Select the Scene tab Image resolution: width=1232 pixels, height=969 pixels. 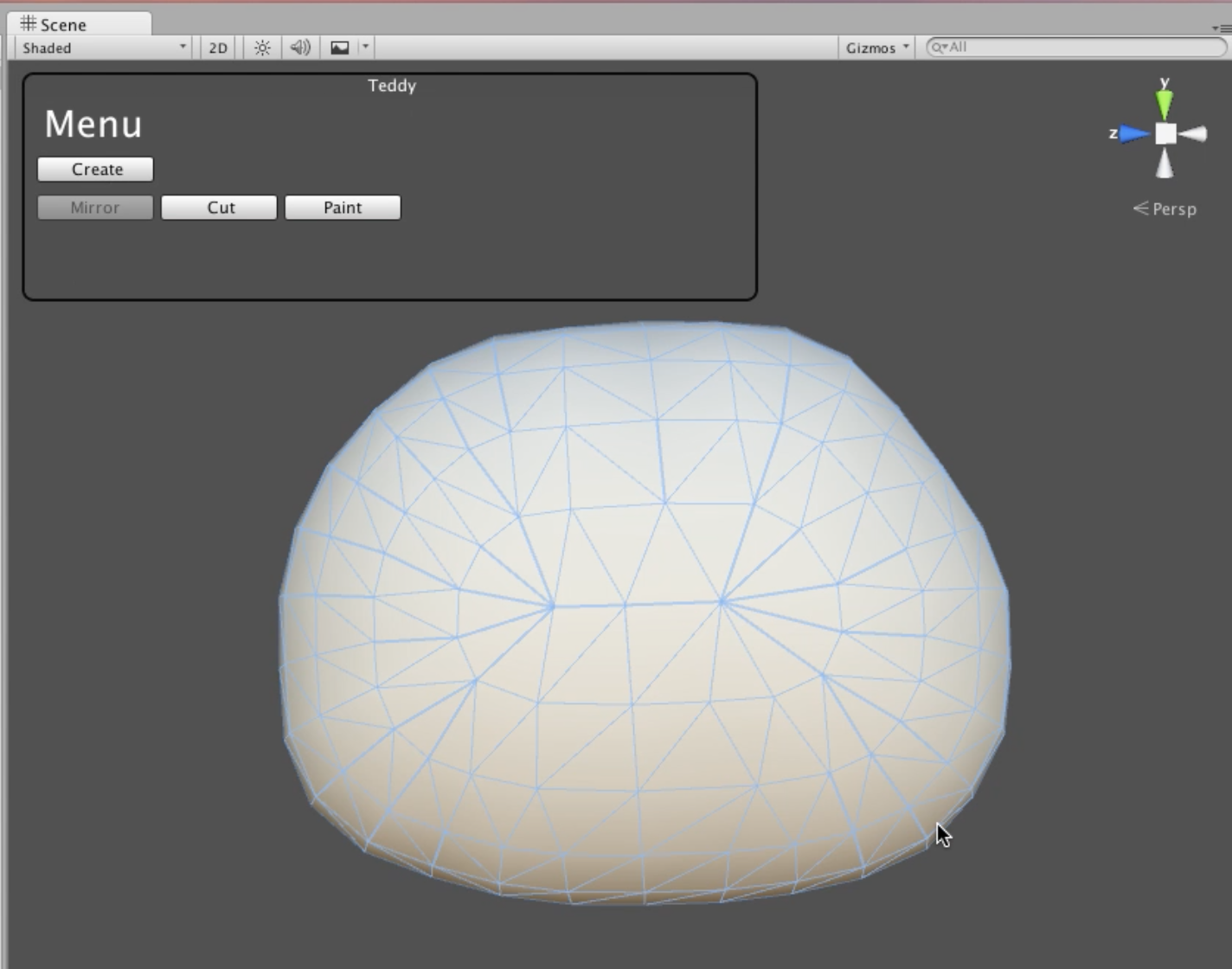[79, 24]
